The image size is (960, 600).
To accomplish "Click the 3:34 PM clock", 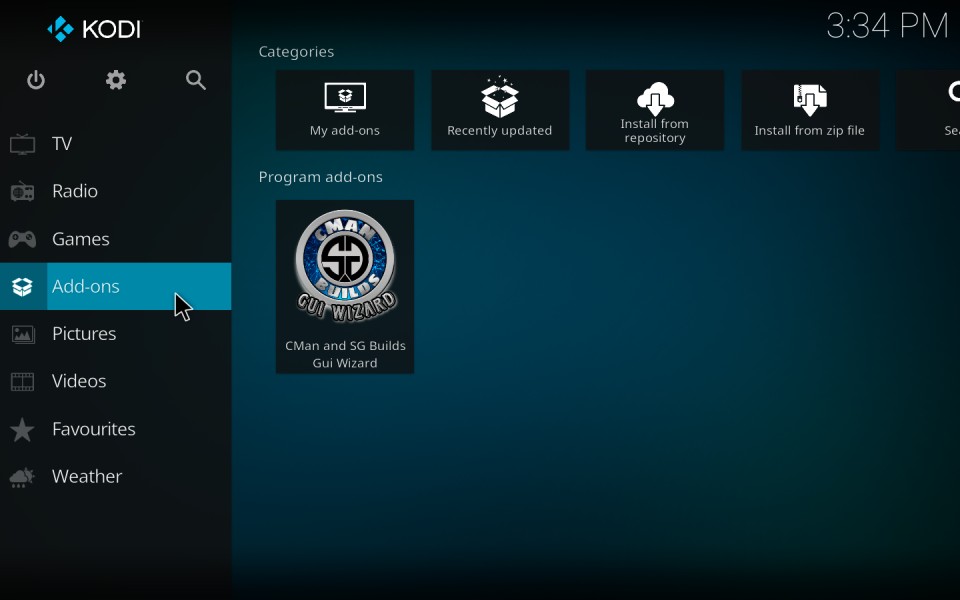I will tap(887, 26).
